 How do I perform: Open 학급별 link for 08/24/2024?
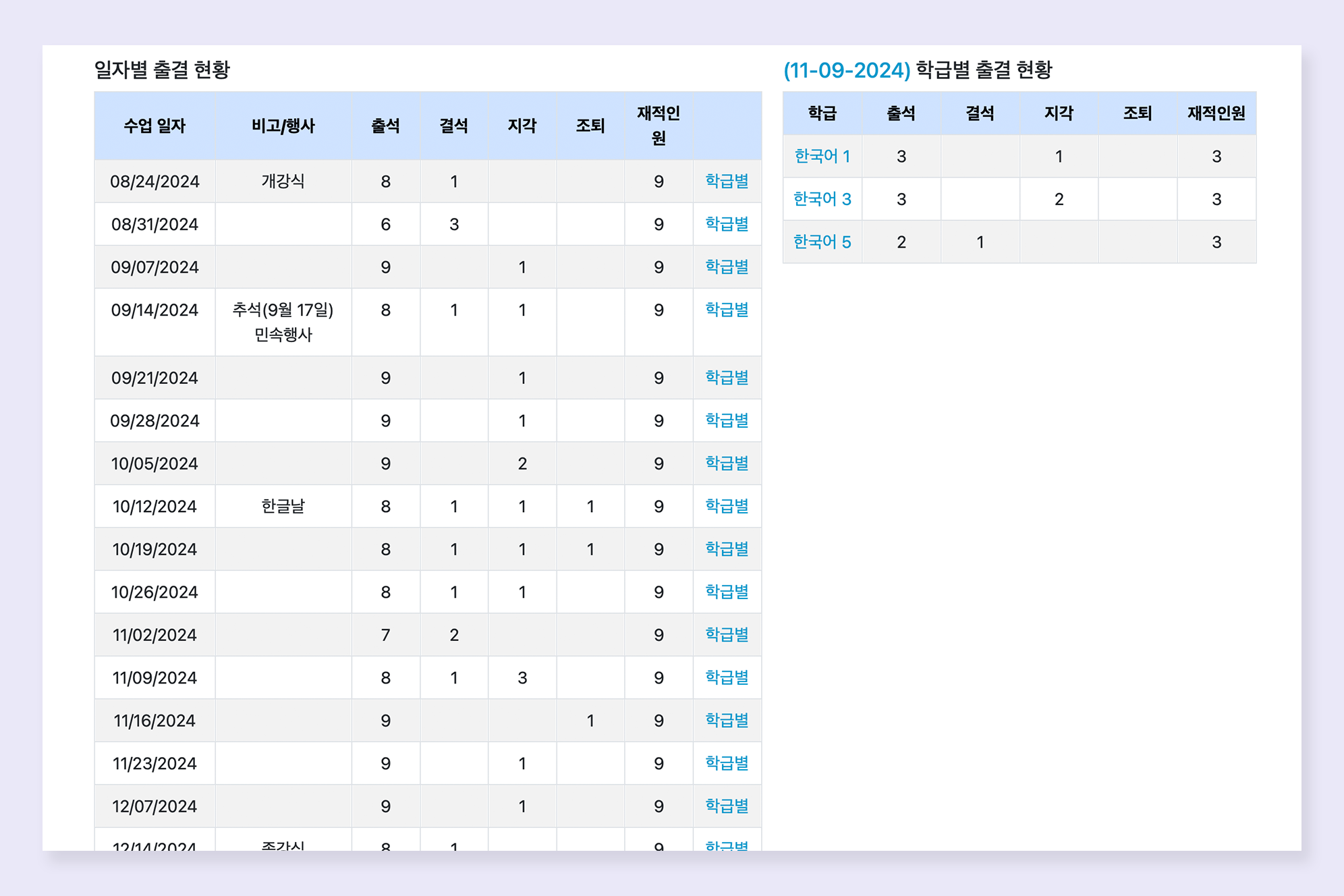(727, 181)
